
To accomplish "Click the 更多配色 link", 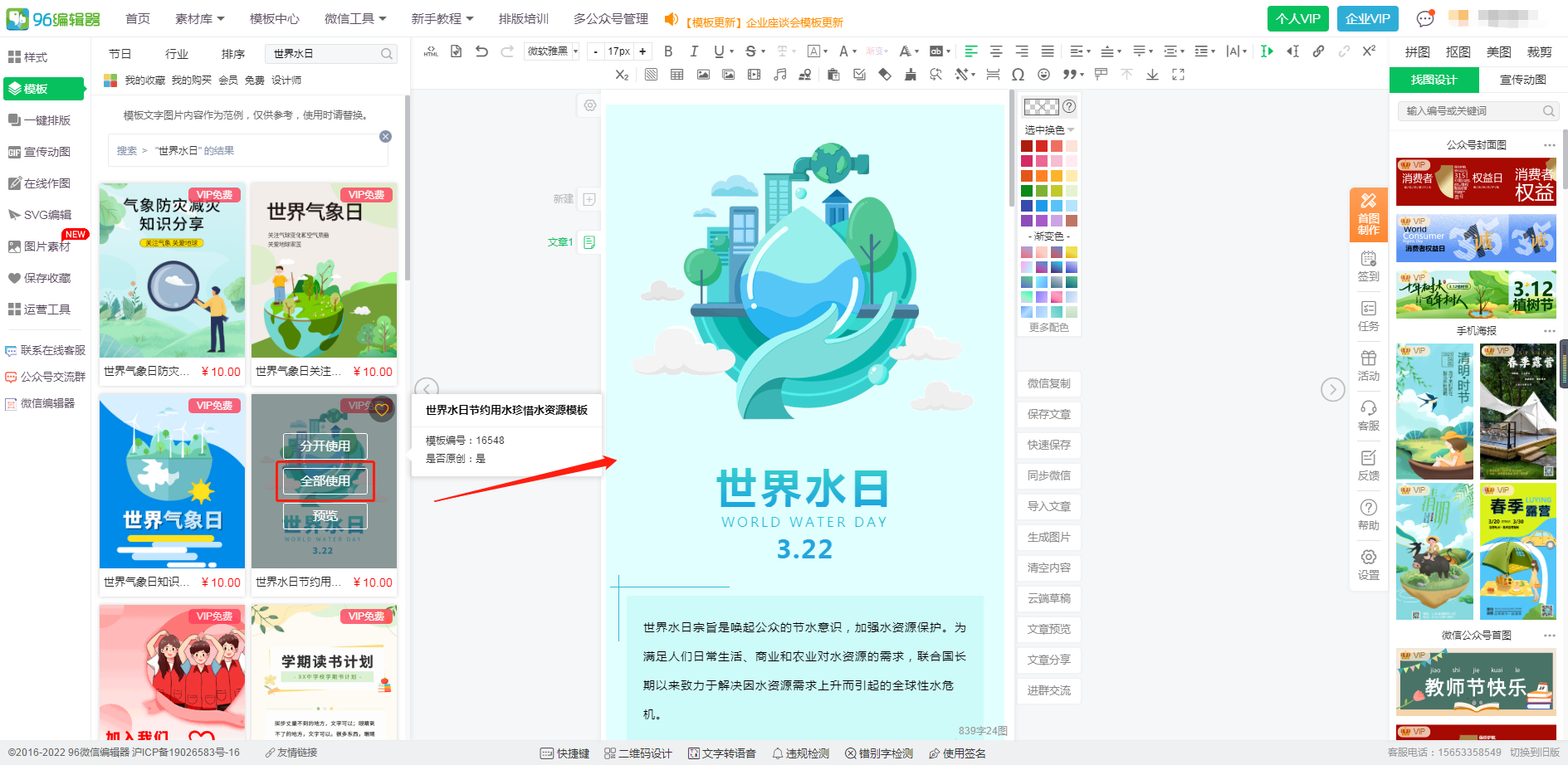I will point(1049,328).
